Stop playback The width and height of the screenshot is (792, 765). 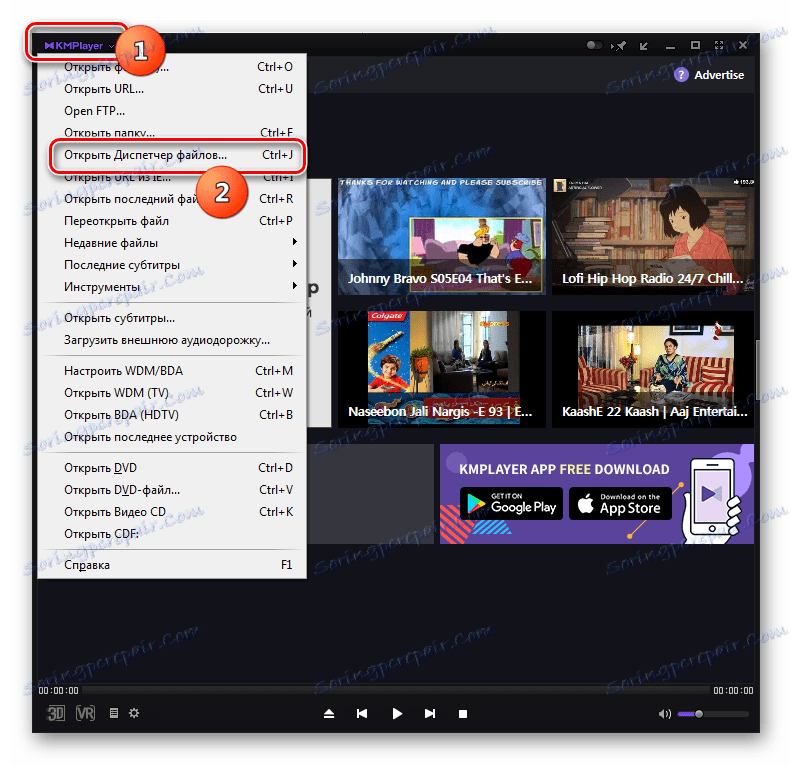pyautogui.click(x=463, y=713)
